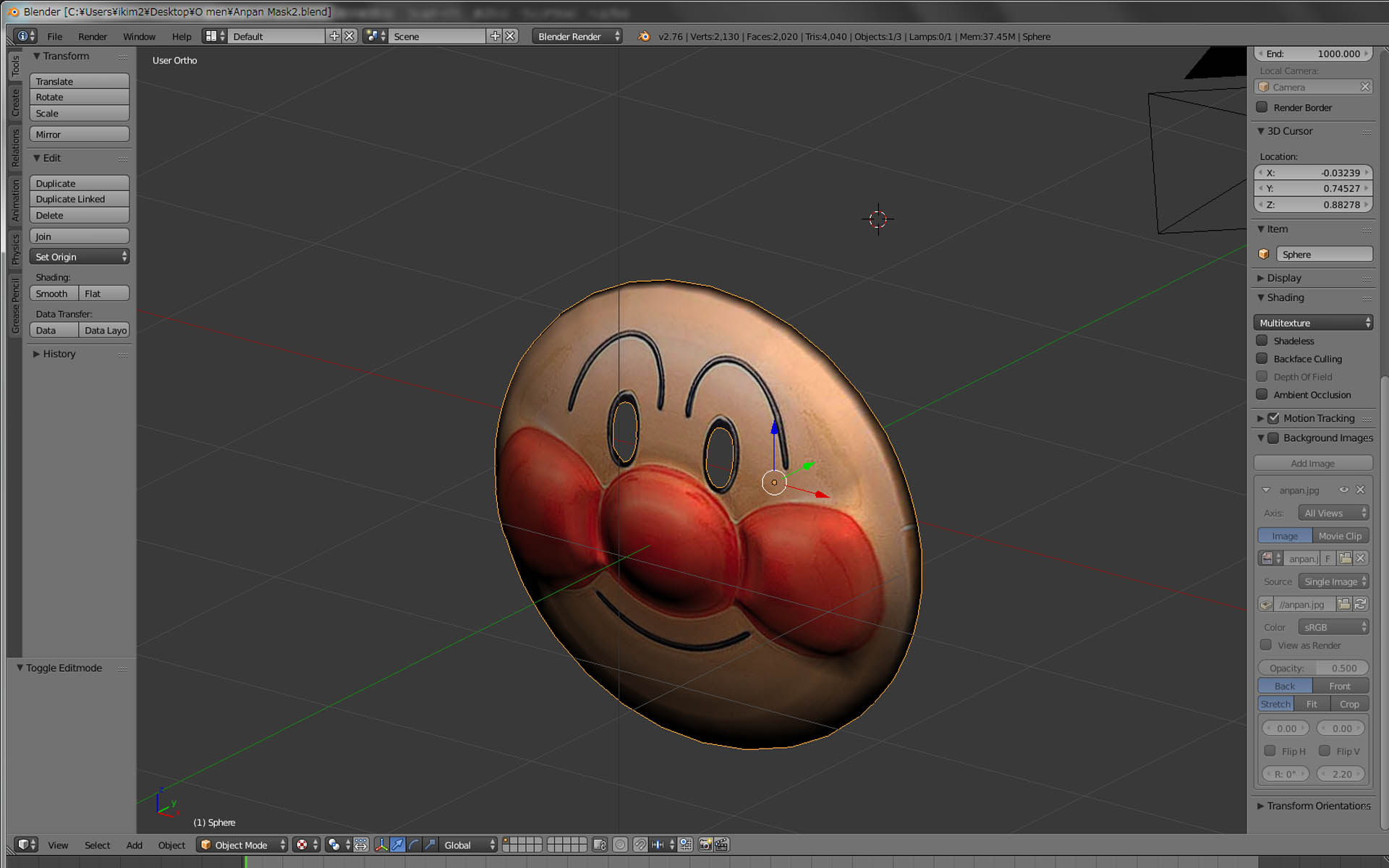Click the OpenGL render animation clapper icon

click(x=721, y=844)
